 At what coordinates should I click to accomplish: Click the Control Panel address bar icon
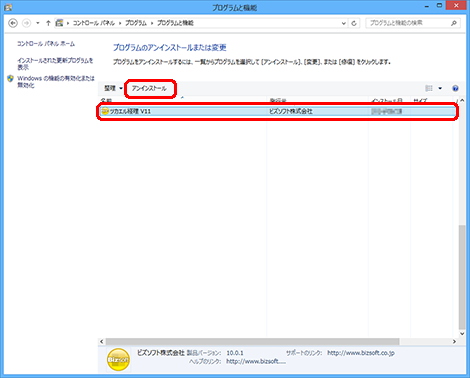pos(59,23)
